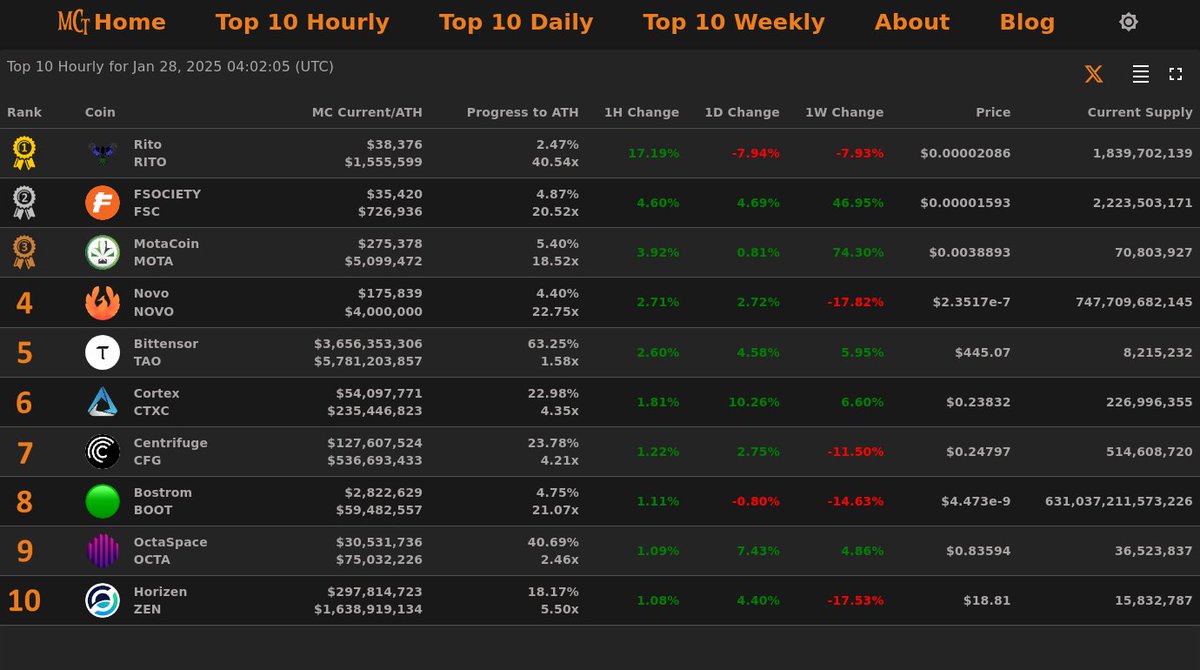Click Bostrom's supply 631,037,211,573,226

coord(1119,501)
